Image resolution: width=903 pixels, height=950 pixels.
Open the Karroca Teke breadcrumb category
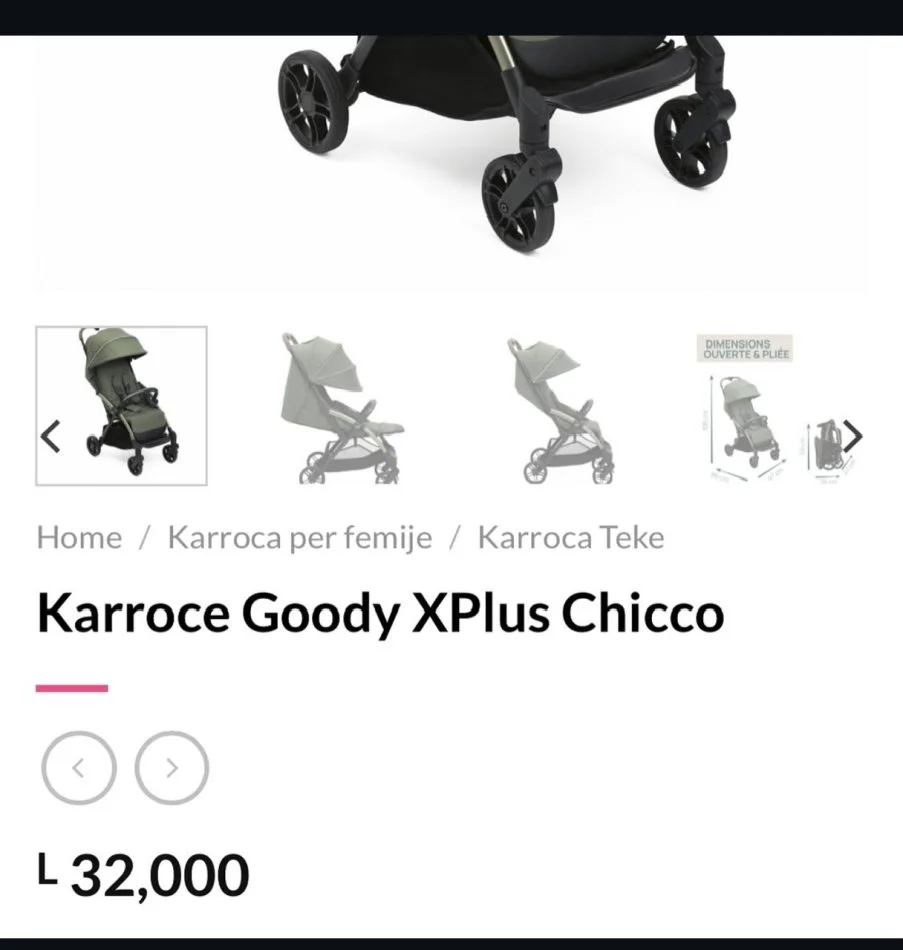(x=571, y=537)
